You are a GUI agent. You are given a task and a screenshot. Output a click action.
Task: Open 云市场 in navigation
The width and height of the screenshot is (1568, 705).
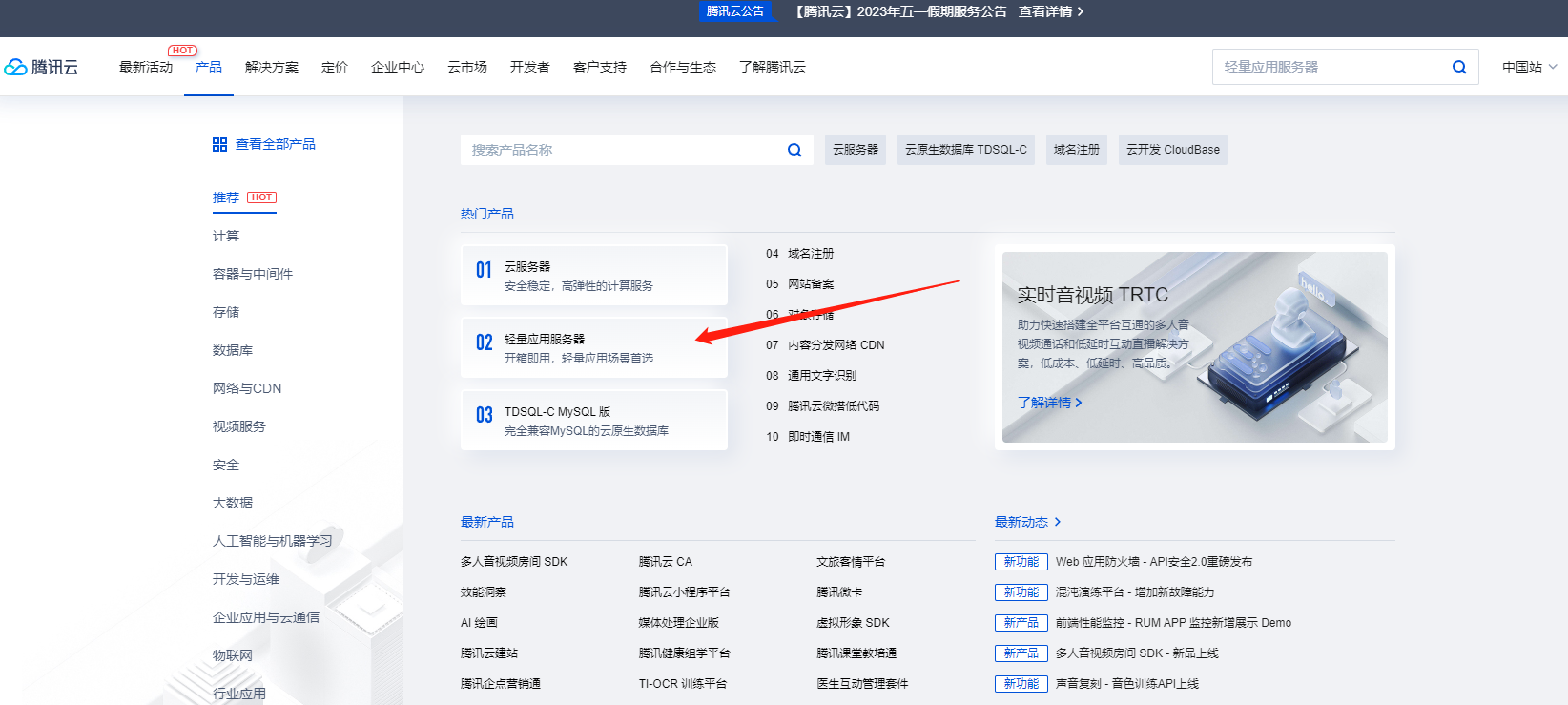coord(467,67)
